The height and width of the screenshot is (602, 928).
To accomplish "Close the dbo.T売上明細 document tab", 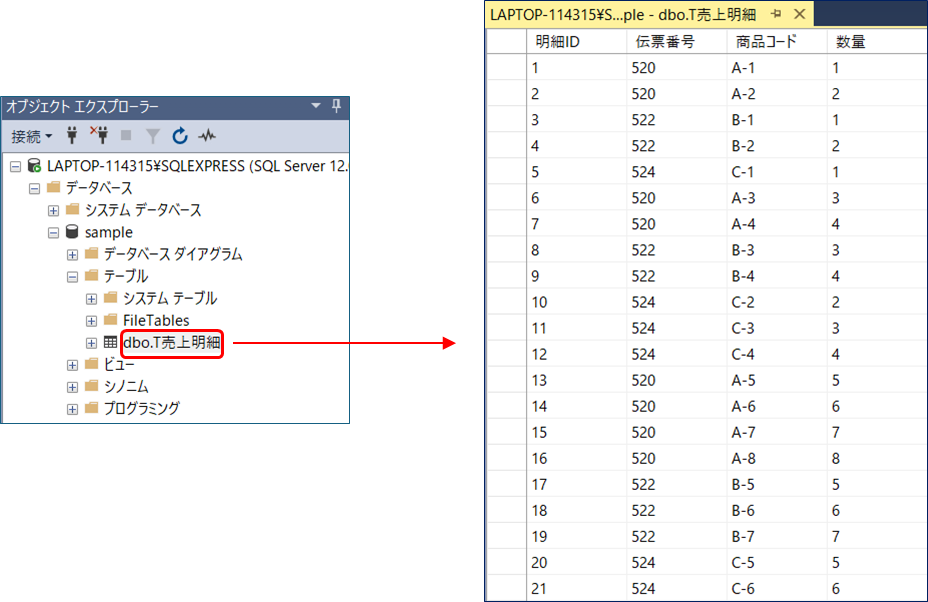I will point(800,14).
